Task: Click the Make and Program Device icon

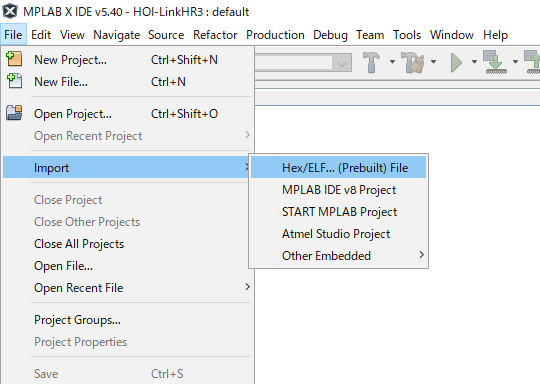Action: 495,62
